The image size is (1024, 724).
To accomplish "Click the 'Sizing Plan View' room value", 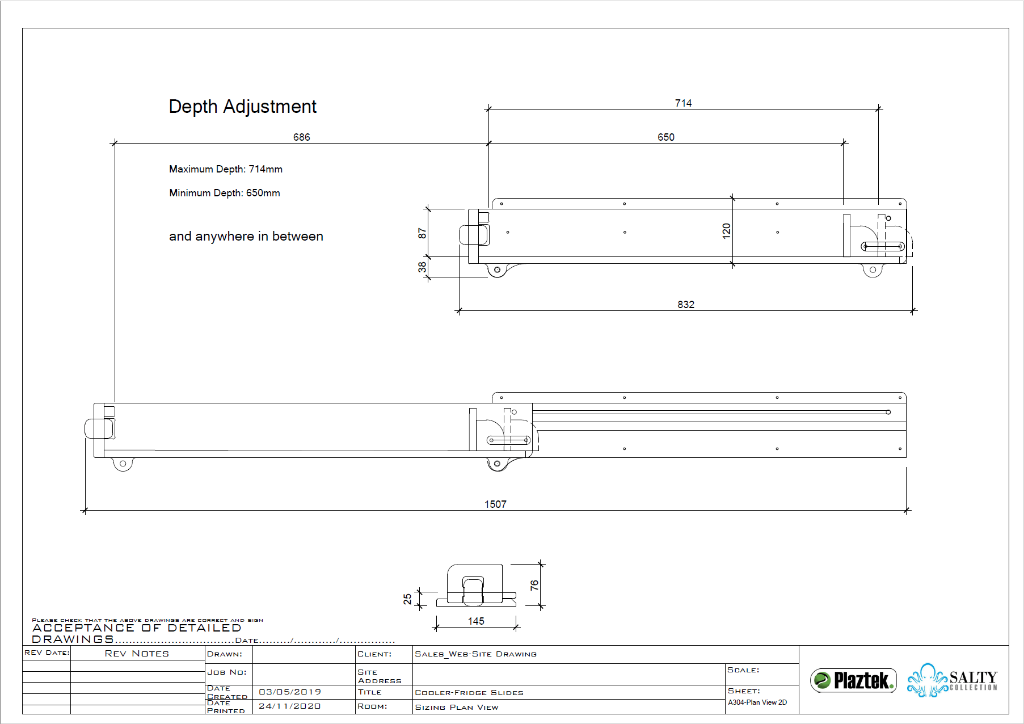I will [x=456, y=707].
